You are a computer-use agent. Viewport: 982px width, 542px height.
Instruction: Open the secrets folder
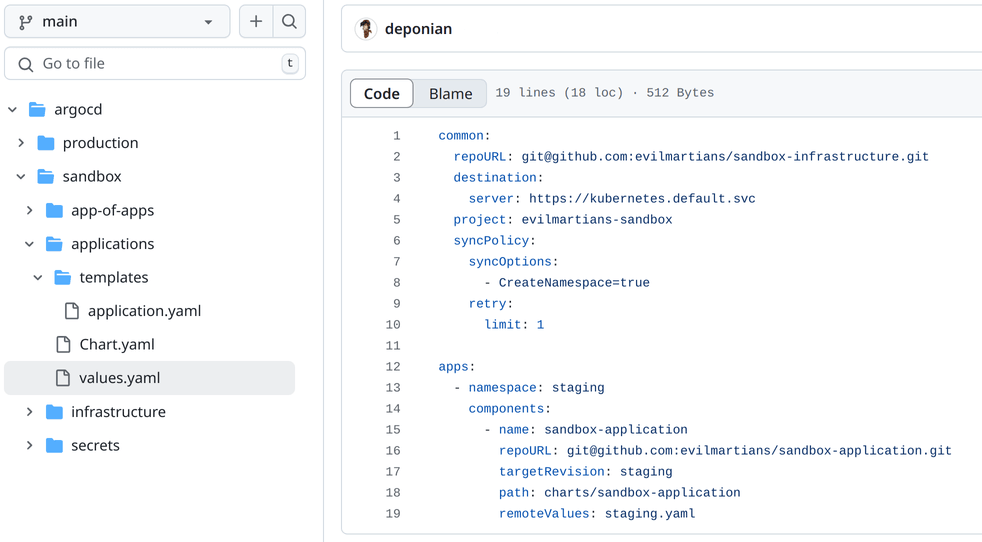tap(95, 446)
